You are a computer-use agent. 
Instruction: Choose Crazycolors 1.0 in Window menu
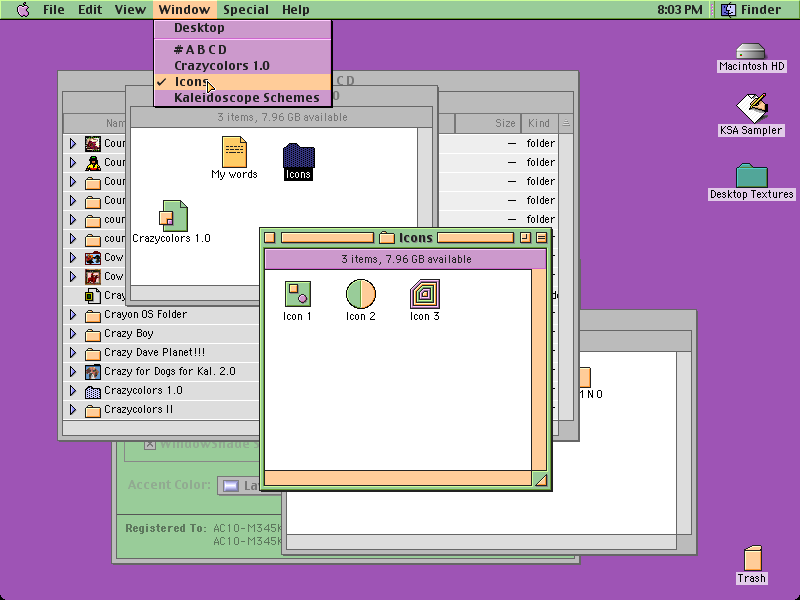coord(243,66)
